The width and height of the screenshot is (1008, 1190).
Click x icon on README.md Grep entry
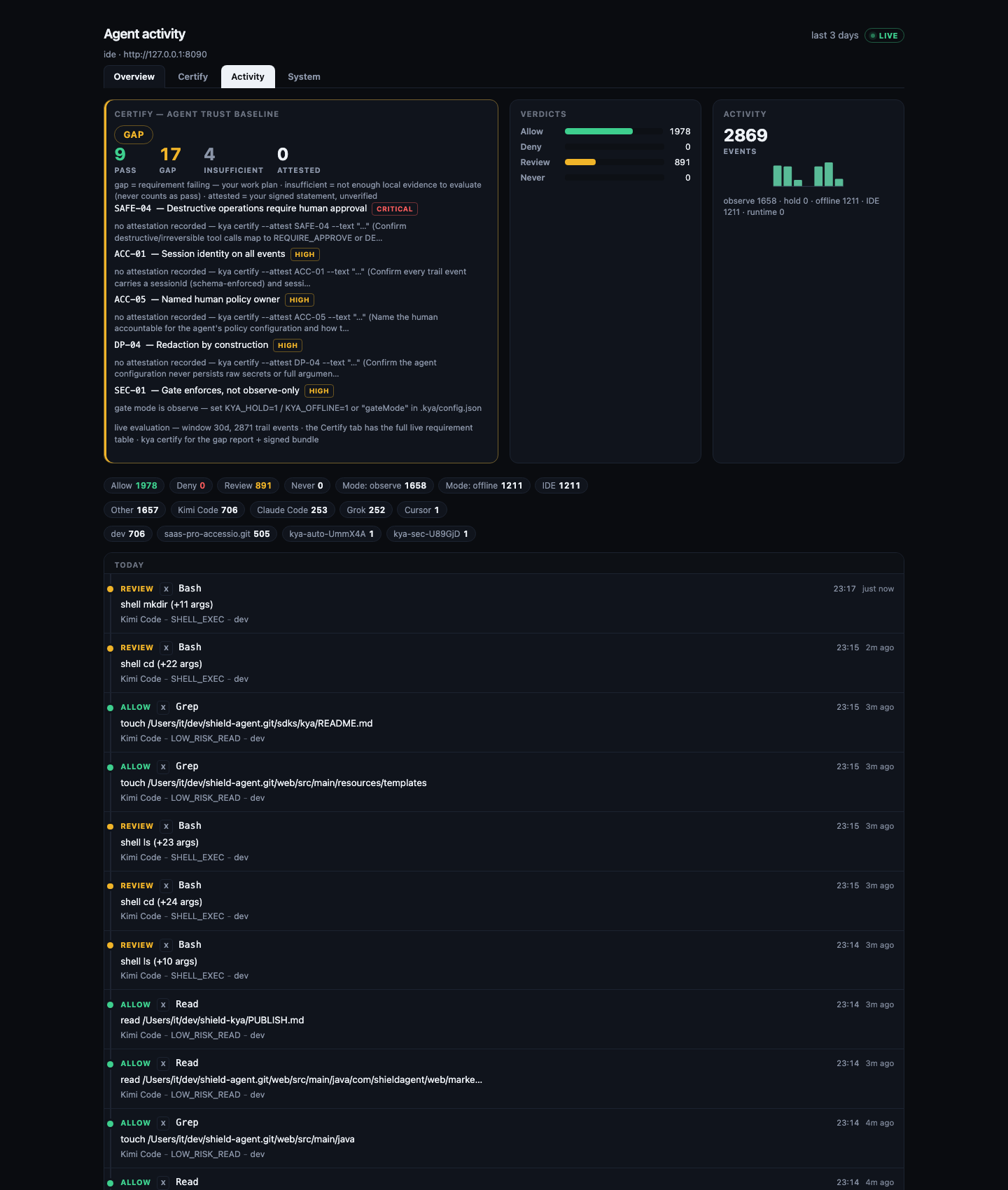163,708
